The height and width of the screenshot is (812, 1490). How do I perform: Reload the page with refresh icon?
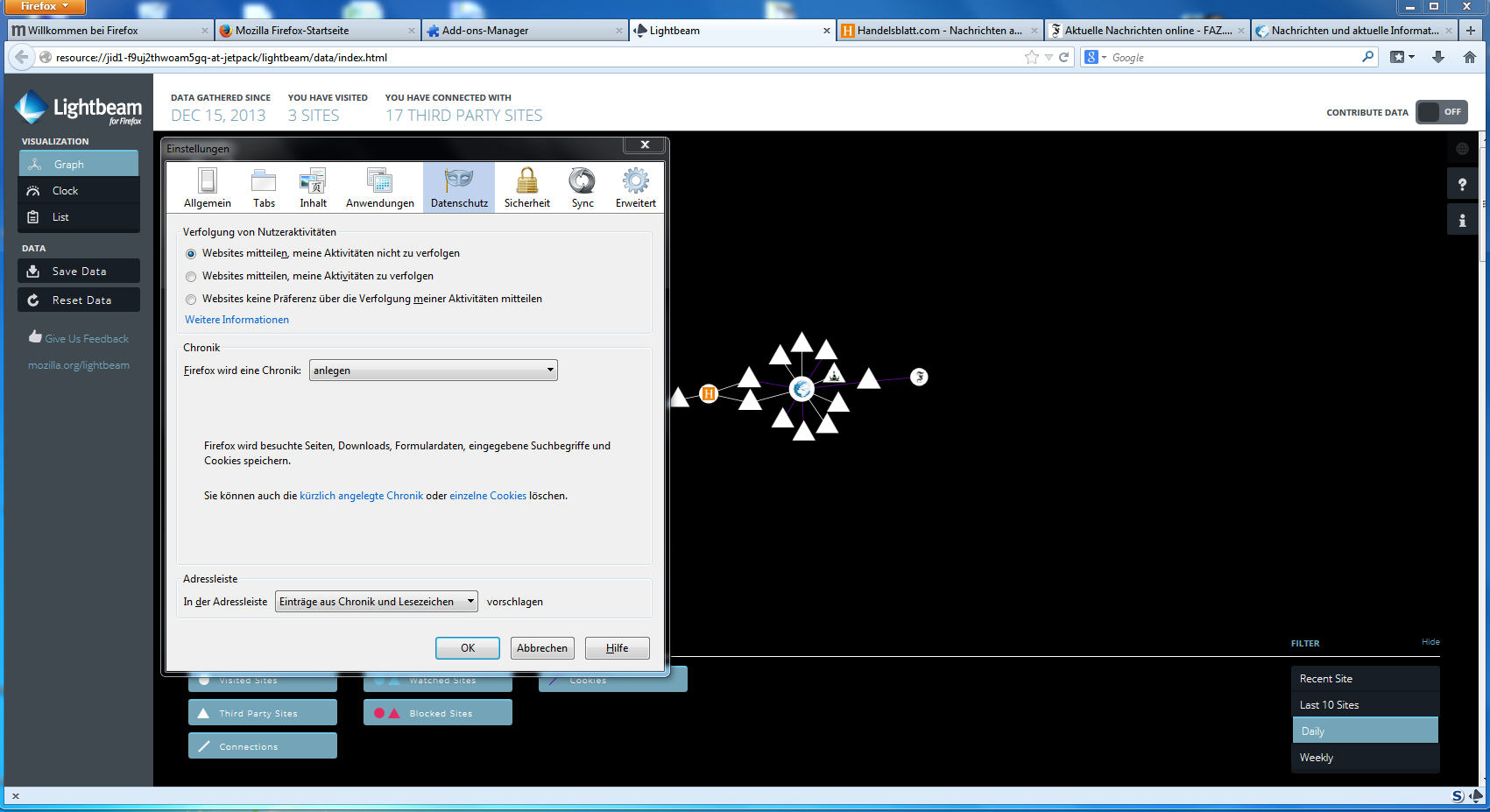pos(1064,57)
